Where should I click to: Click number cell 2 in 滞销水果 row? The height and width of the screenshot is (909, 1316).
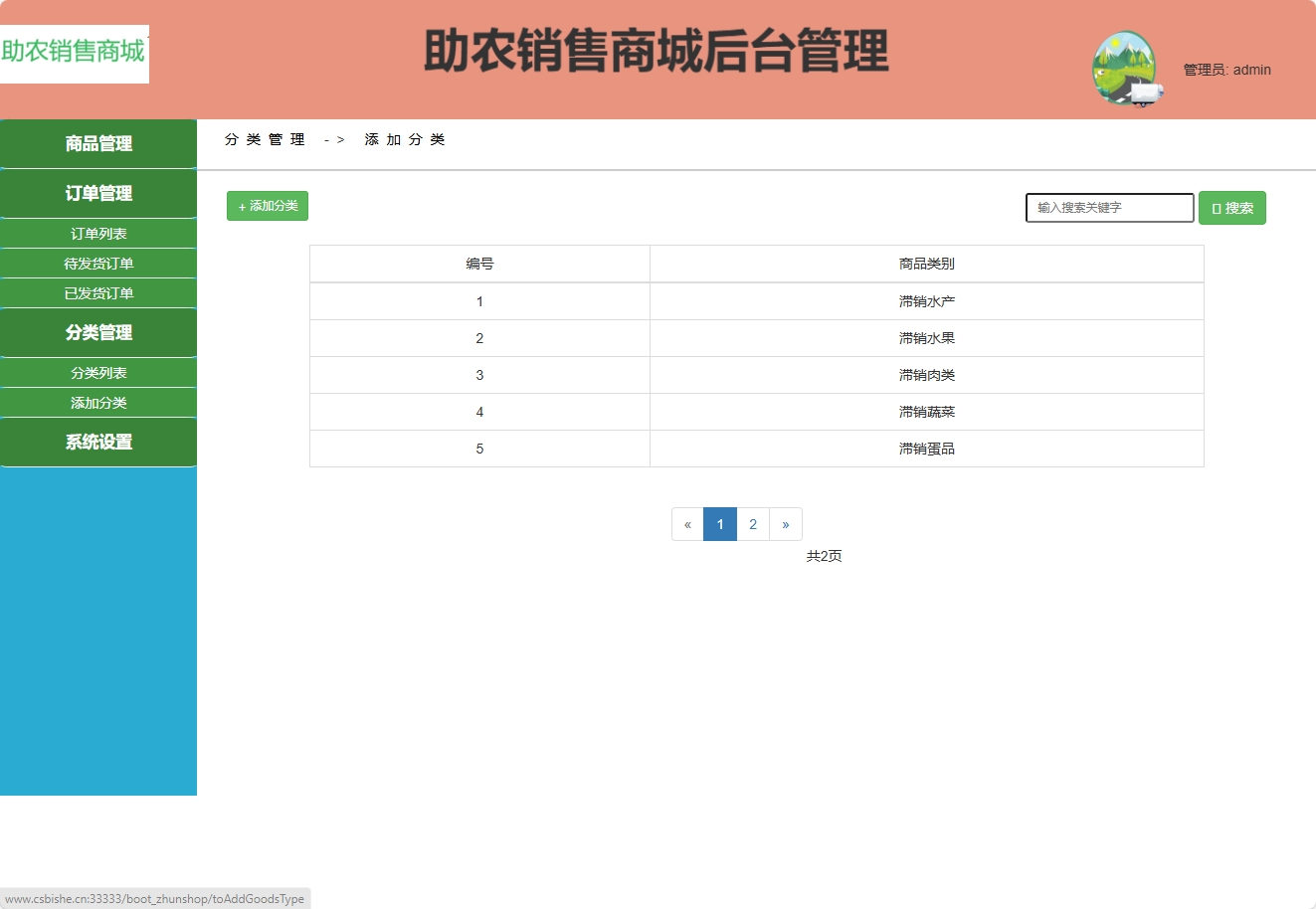click(x=479, y=338)
